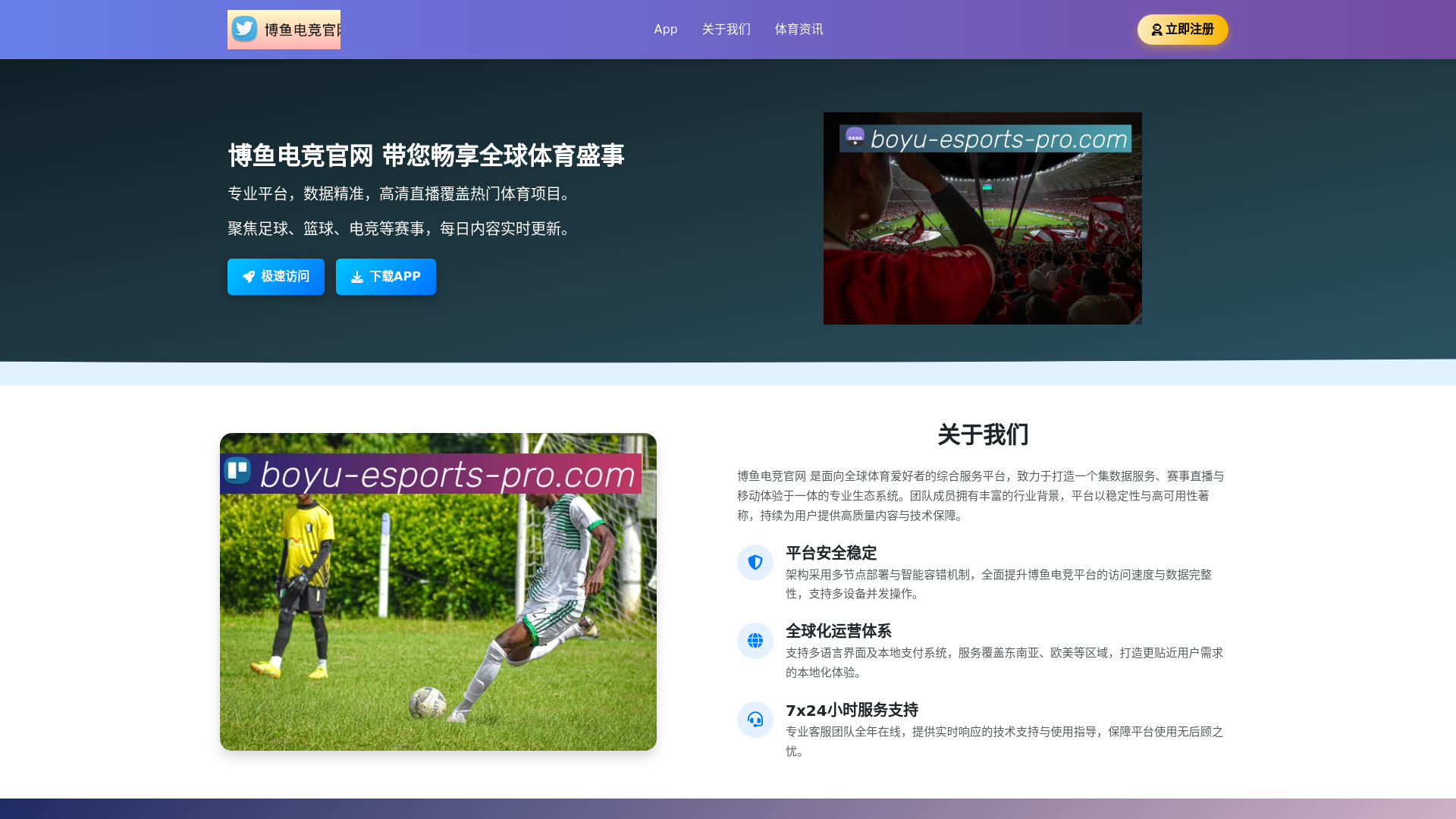Click the 关于我们 section heading
The height and width of the screenshot is (819, 1456).
pos(983,435)
